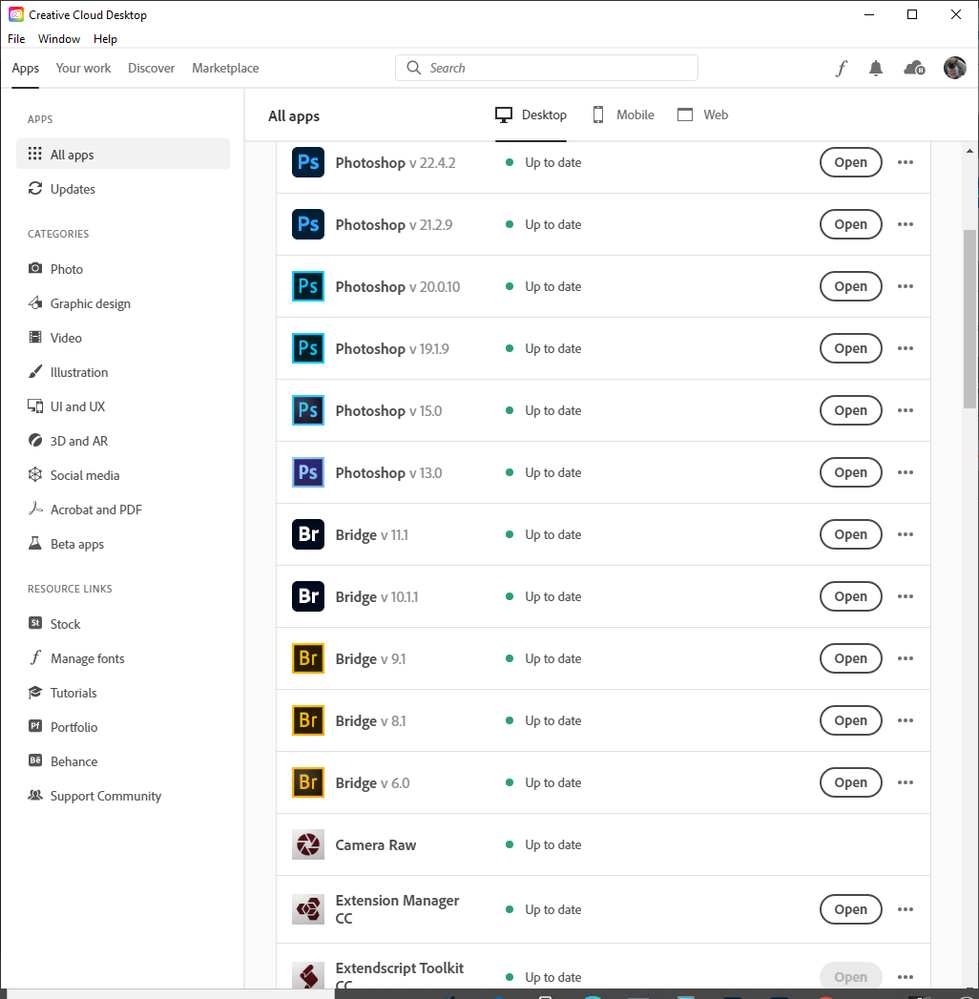
Task: Switch to the Mobile apps tab
Action: click(624, 115)
